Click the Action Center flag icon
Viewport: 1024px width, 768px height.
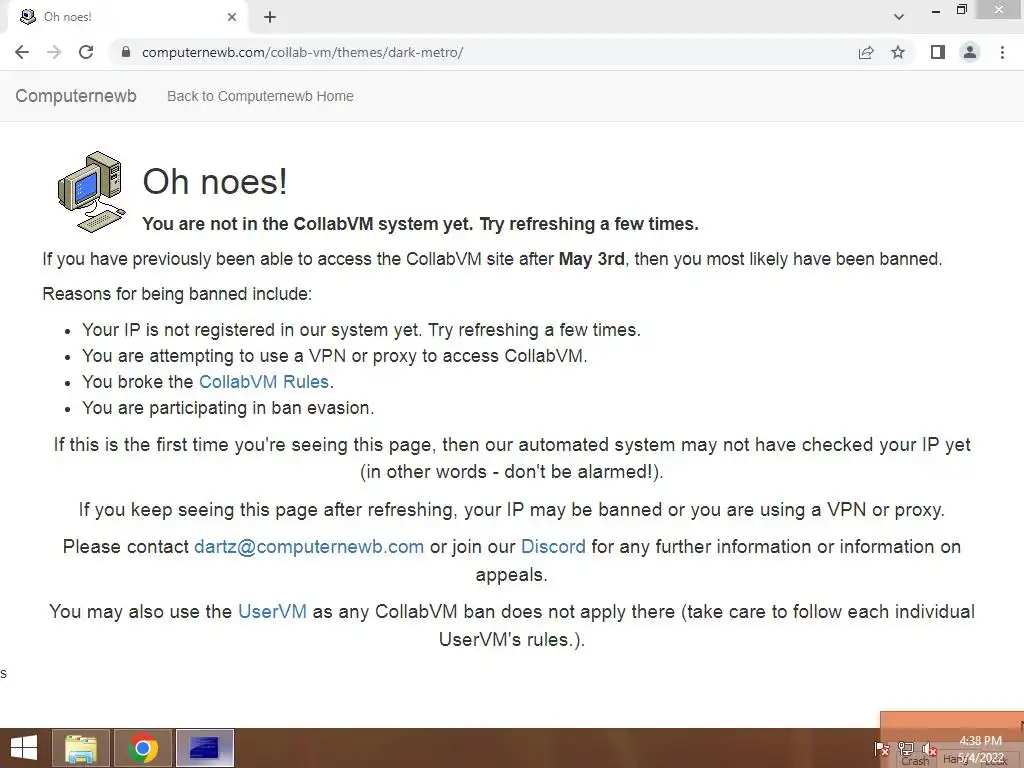[882, 749]
